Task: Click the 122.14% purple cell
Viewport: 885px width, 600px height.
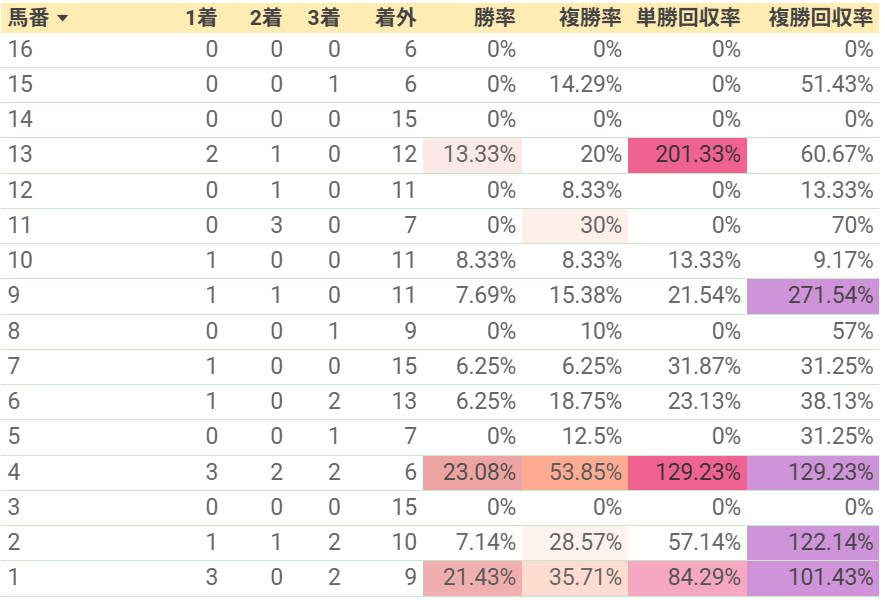Action: point(813,543)
